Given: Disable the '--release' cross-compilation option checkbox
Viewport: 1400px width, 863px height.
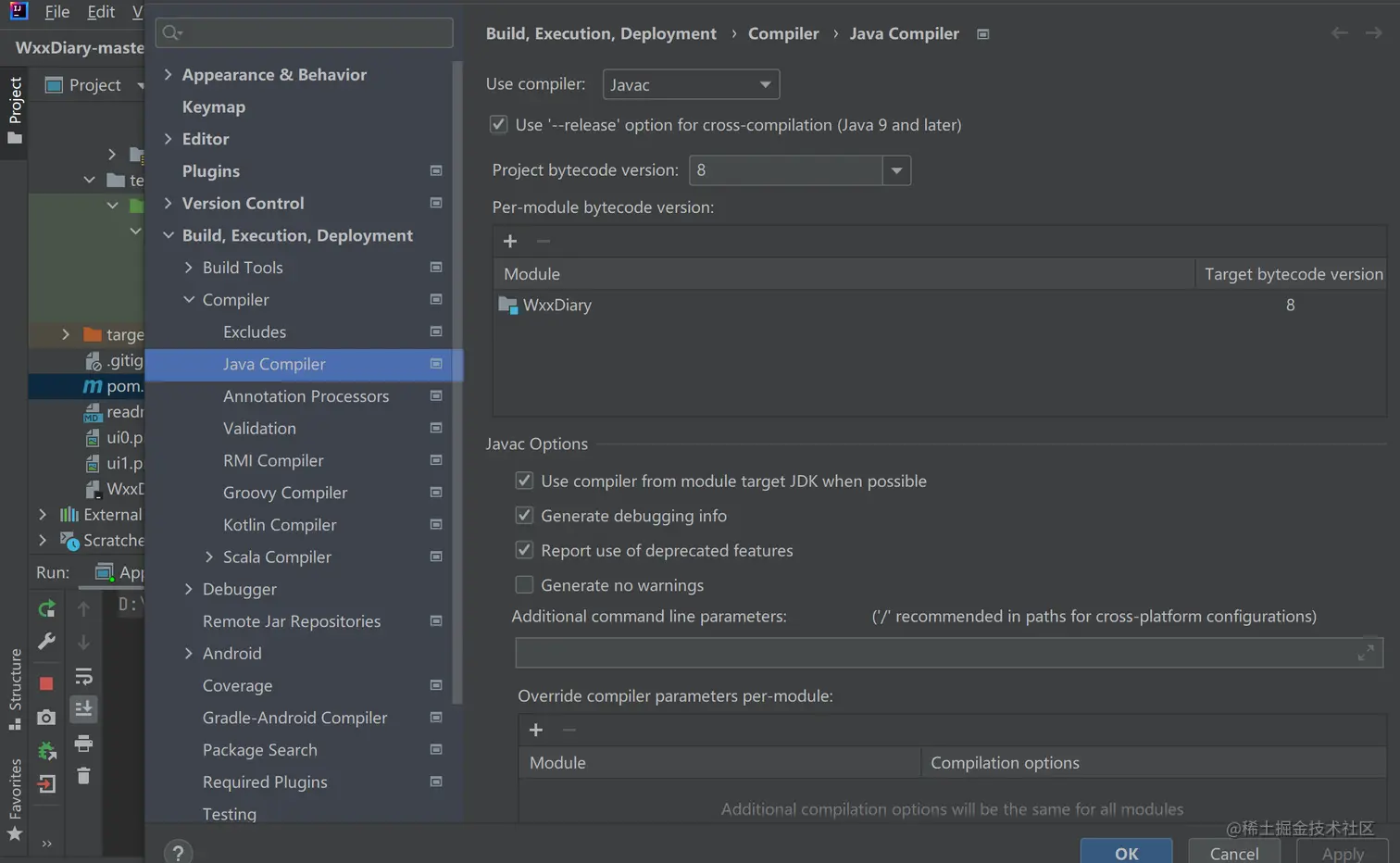Looking at the screenshot, I should coord(499,125).
